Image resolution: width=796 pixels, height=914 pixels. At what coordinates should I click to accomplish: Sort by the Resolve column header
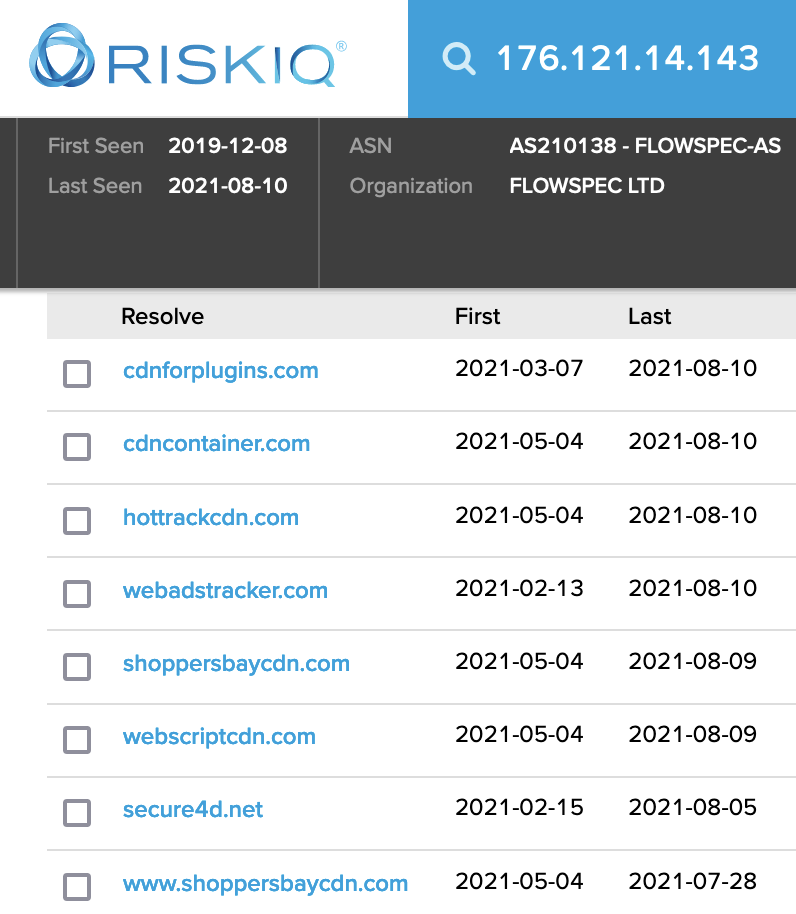(x=163, y=317)
